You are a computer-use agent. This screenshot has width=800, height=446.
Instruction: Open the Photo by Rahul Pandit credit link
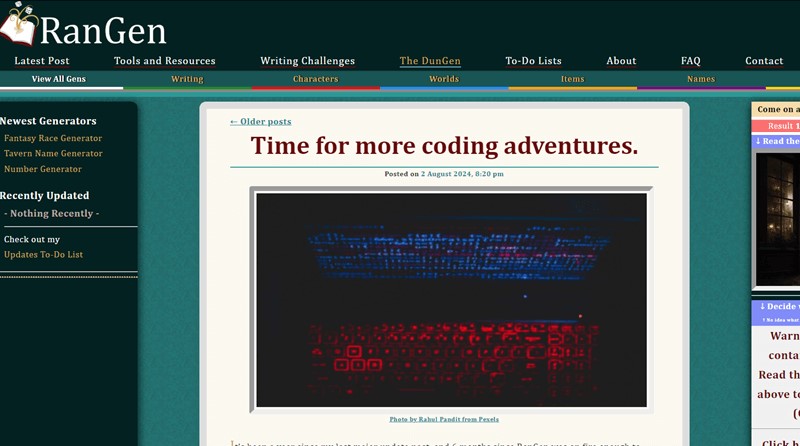pos(444,419)
